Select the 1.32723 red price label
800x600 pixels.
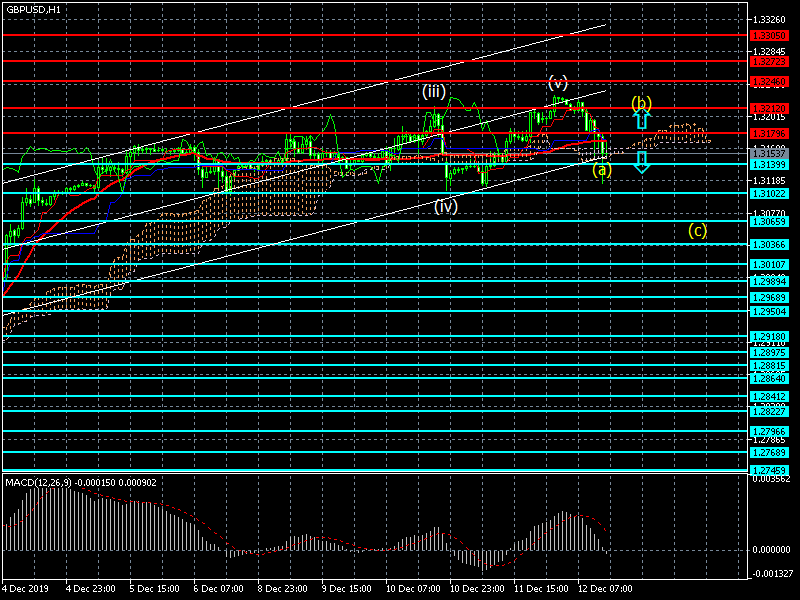click(769, 61)
